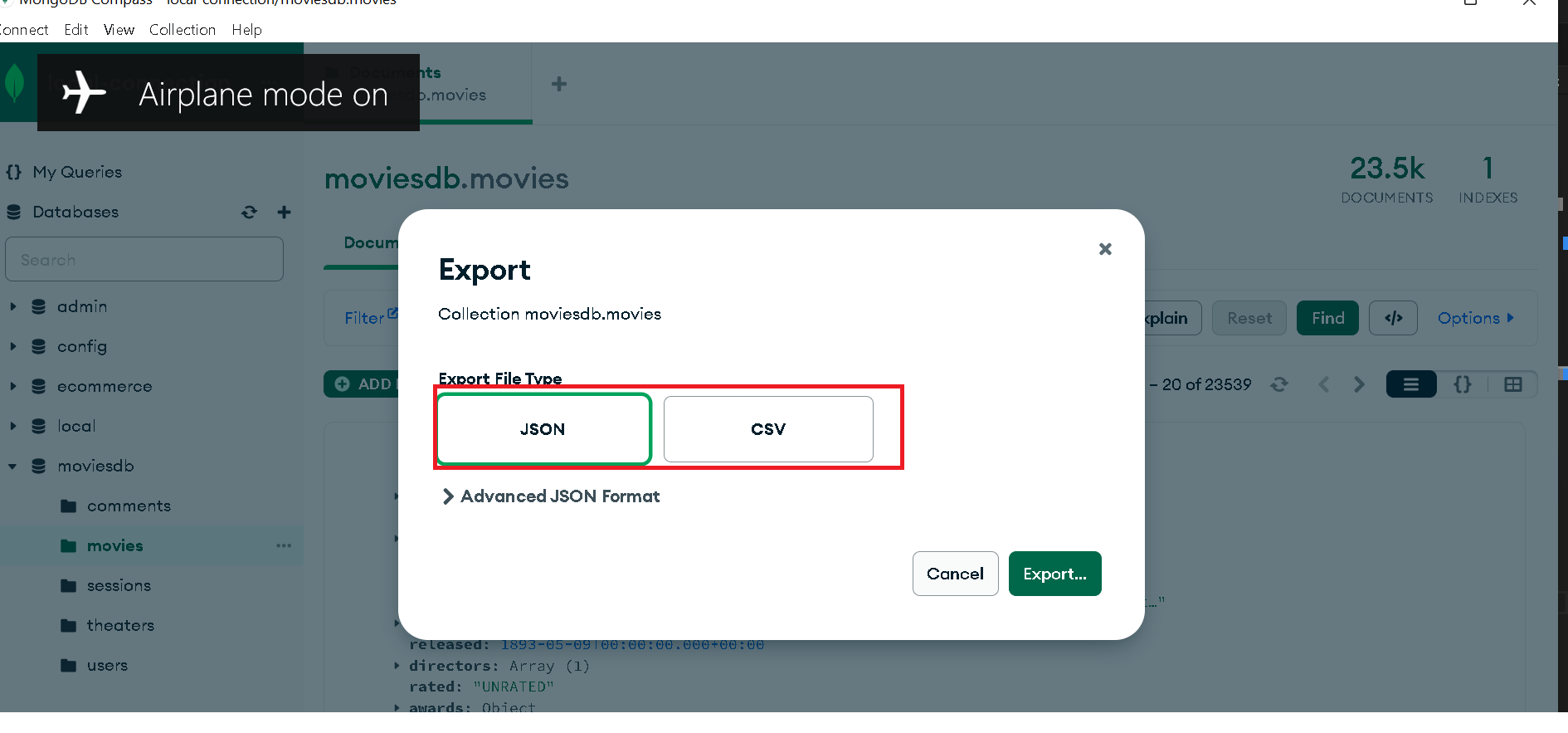This screenshot has height=733, width=1568.
Task: Open movies collection more options menu
Action: coord(284,545)
